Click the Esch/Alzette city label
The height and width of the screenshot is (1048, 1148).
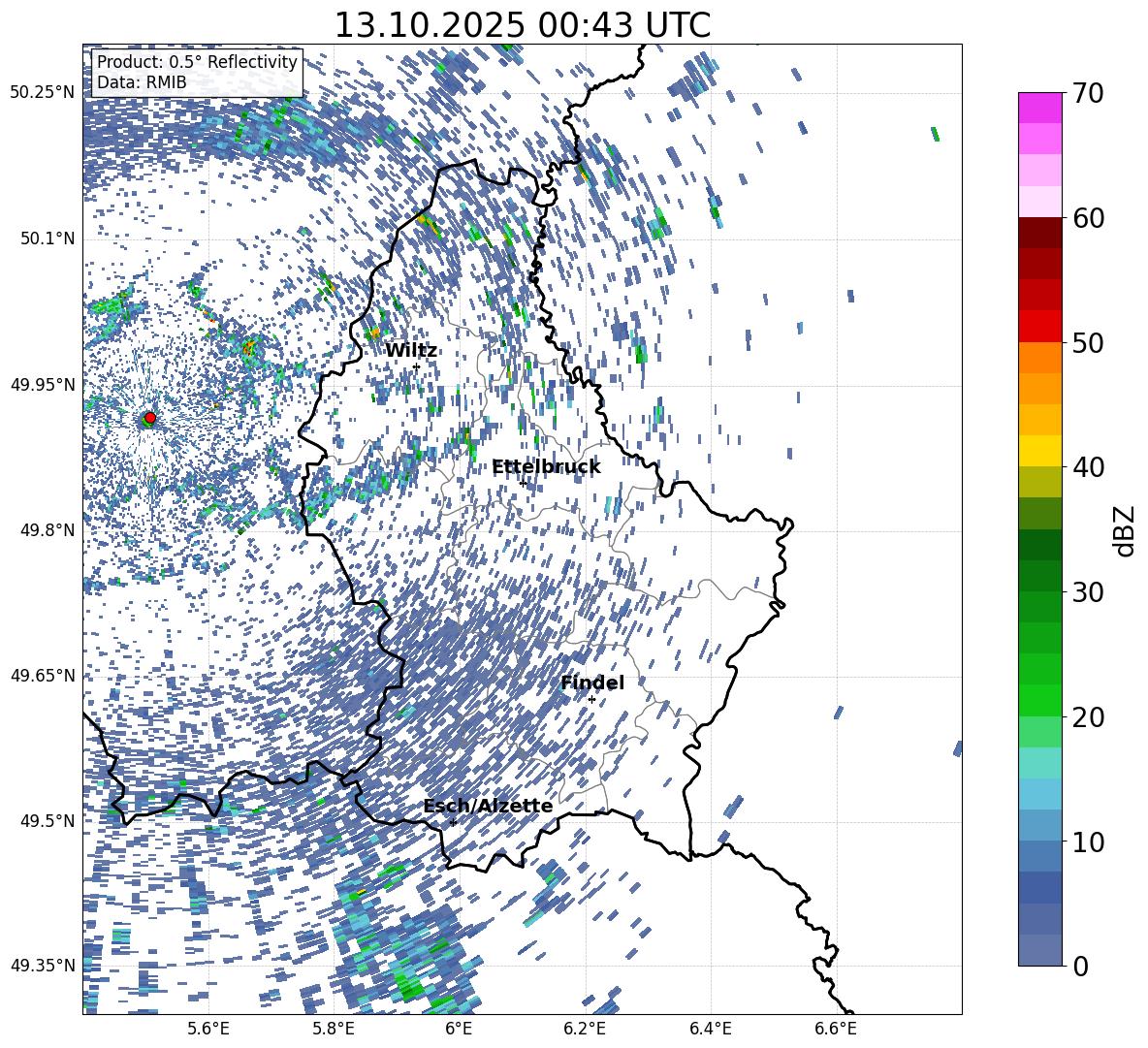point(489,807)
